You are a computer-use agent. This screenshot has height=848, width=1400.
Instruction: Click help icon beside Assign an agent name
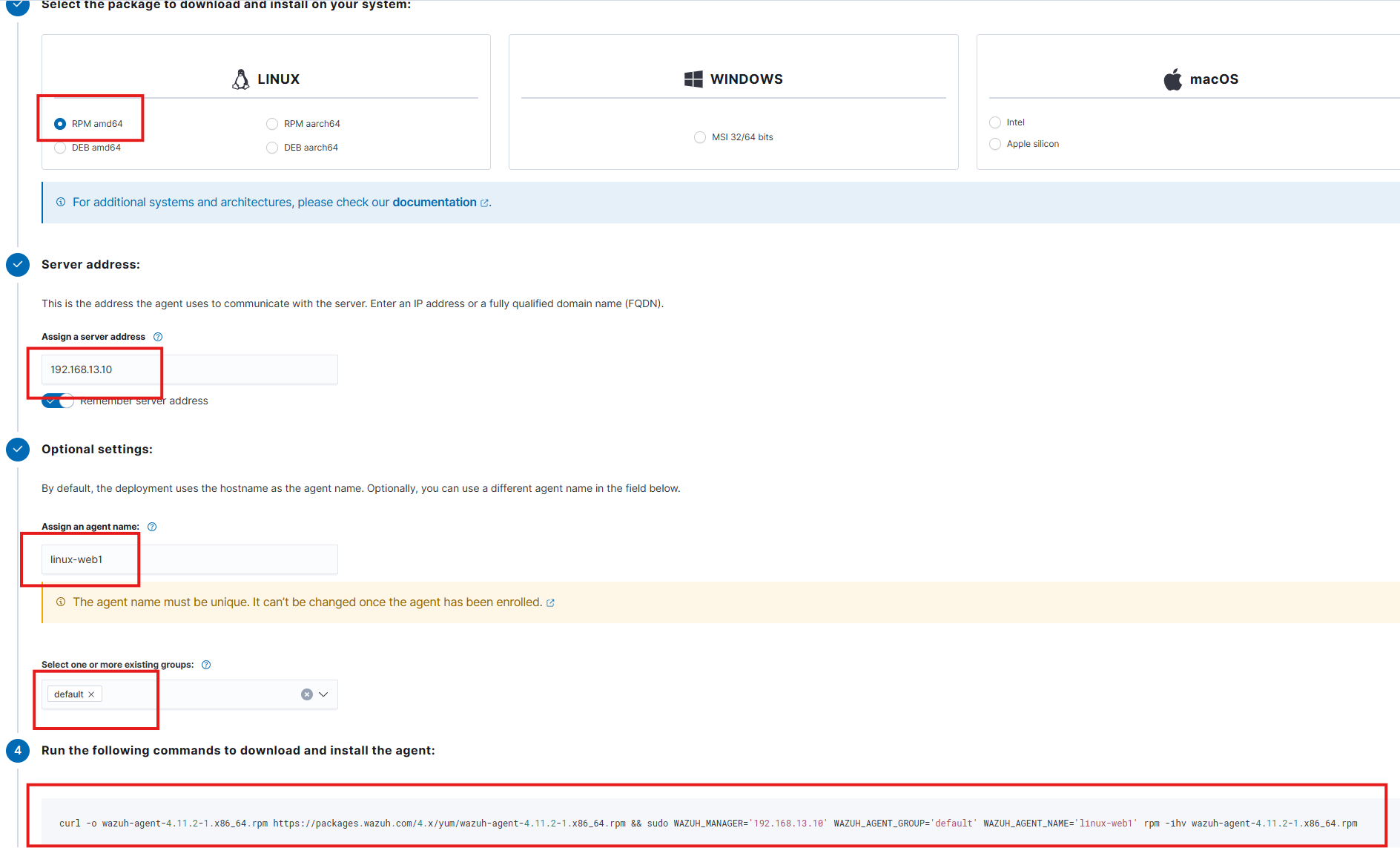point(152,527)
